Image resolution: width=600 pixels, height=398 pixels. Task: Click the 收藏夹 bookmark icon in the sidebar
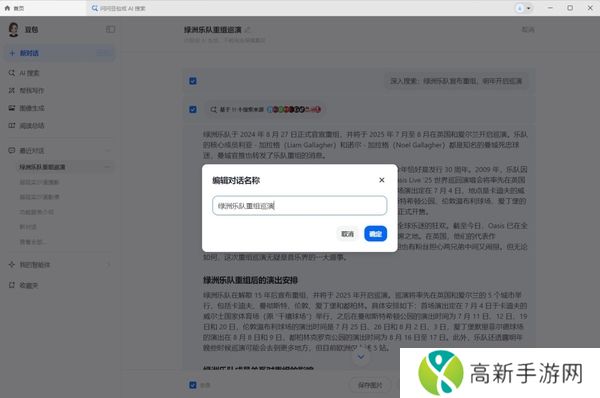click(x=11, y=285)
